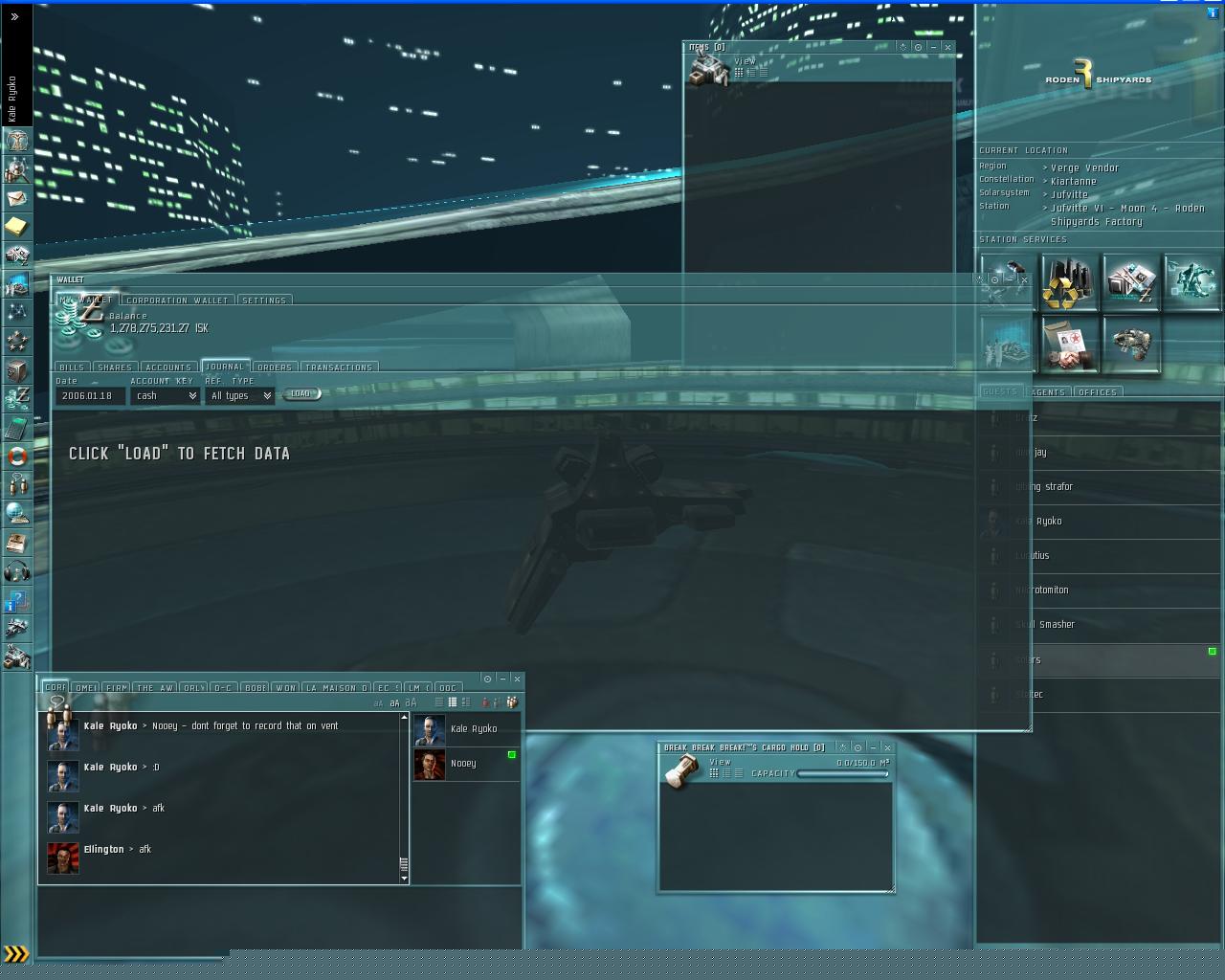Click the Load button in Wallet journal
1225x980 pixels.
click(x=301, y=394)
